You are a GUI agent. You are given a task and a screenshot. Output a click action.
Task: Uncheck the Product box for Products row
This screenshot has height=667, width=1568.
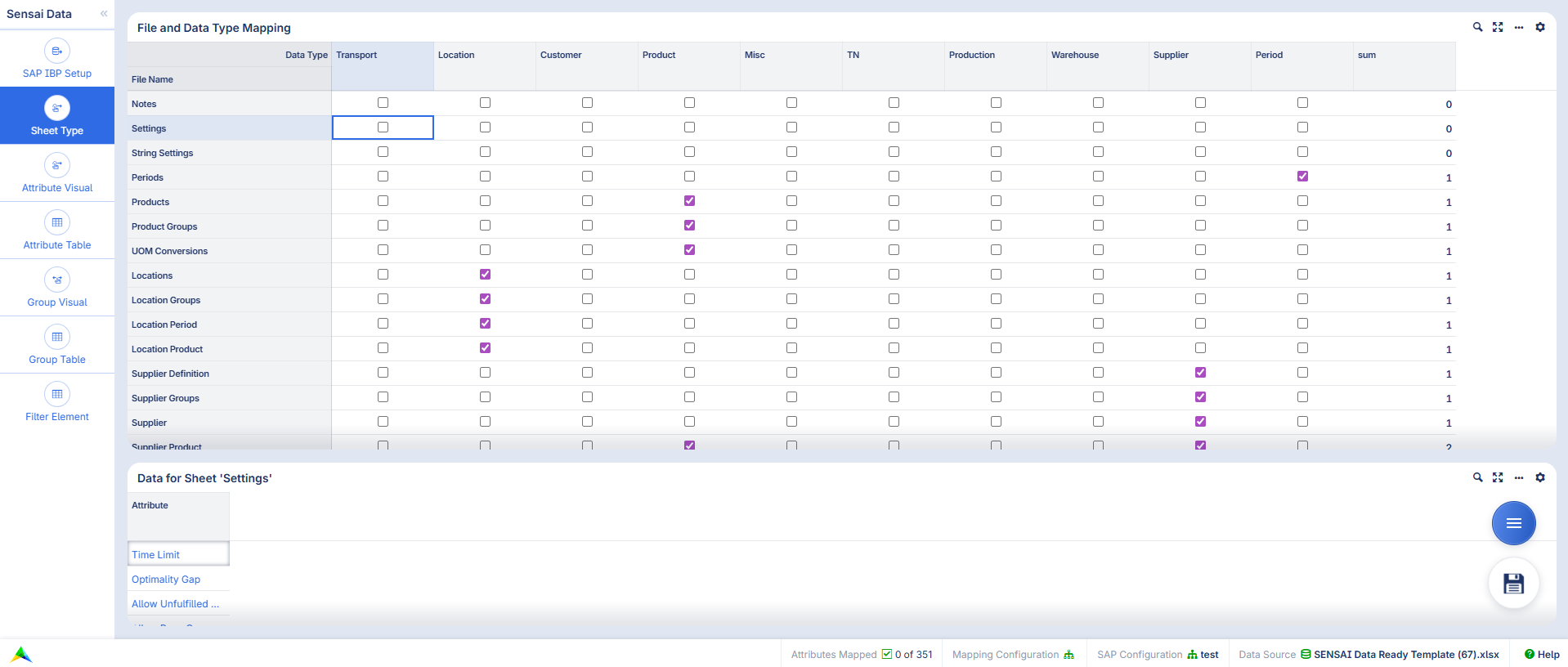[x=689, y=201]
